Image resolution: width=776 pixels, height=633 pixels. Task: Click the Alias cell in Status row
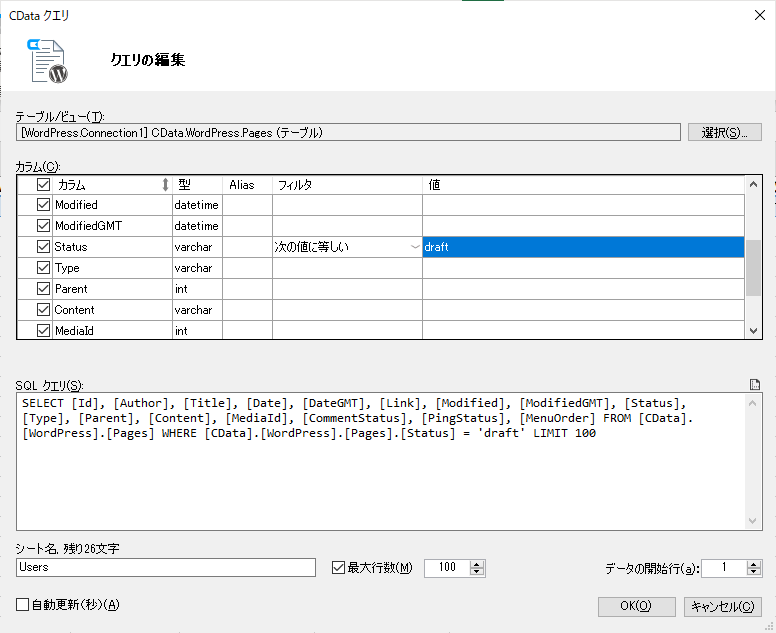pyautogui.click(x=247, y=247)
